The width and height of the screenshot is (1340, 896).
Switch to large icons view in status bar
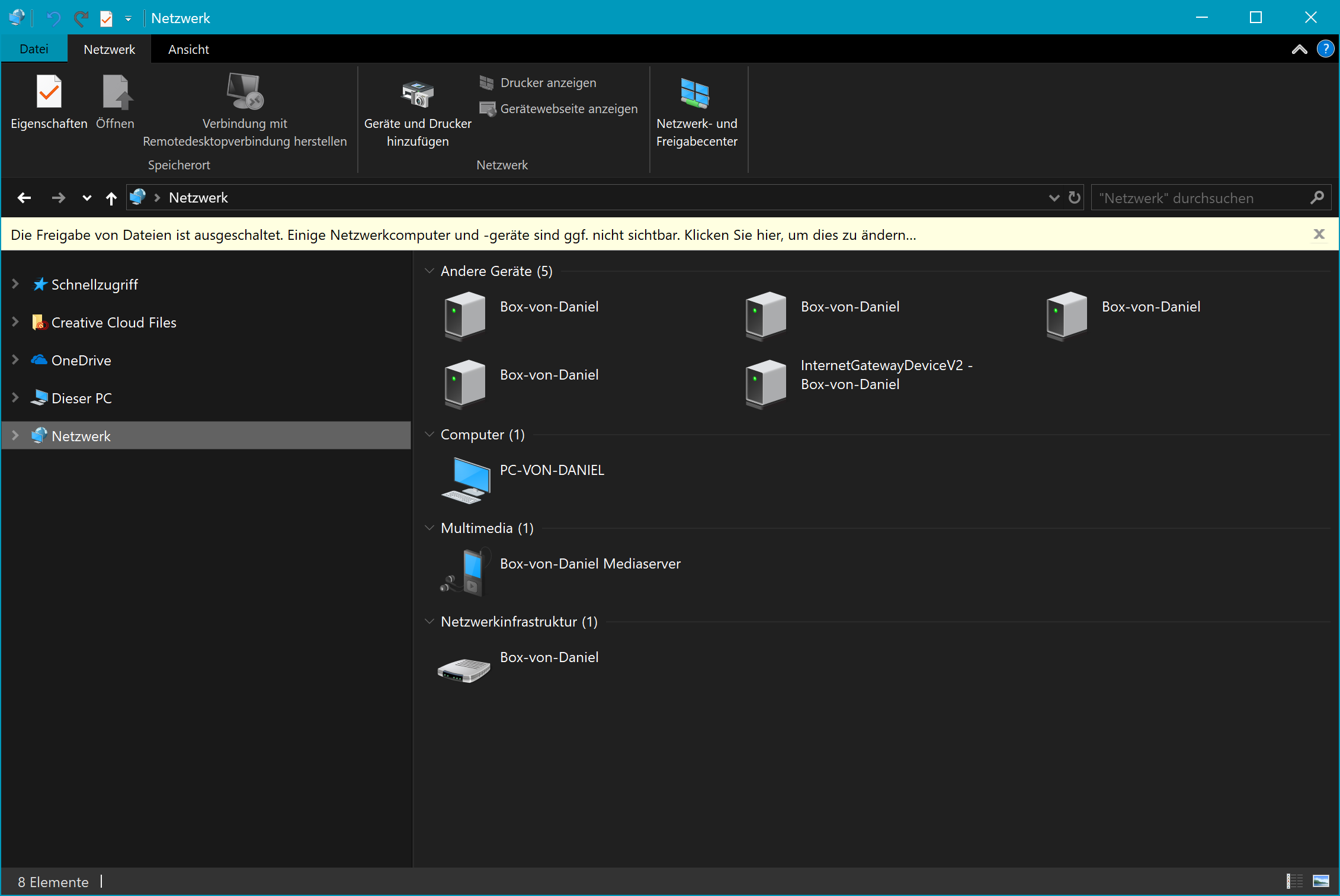1321,881
